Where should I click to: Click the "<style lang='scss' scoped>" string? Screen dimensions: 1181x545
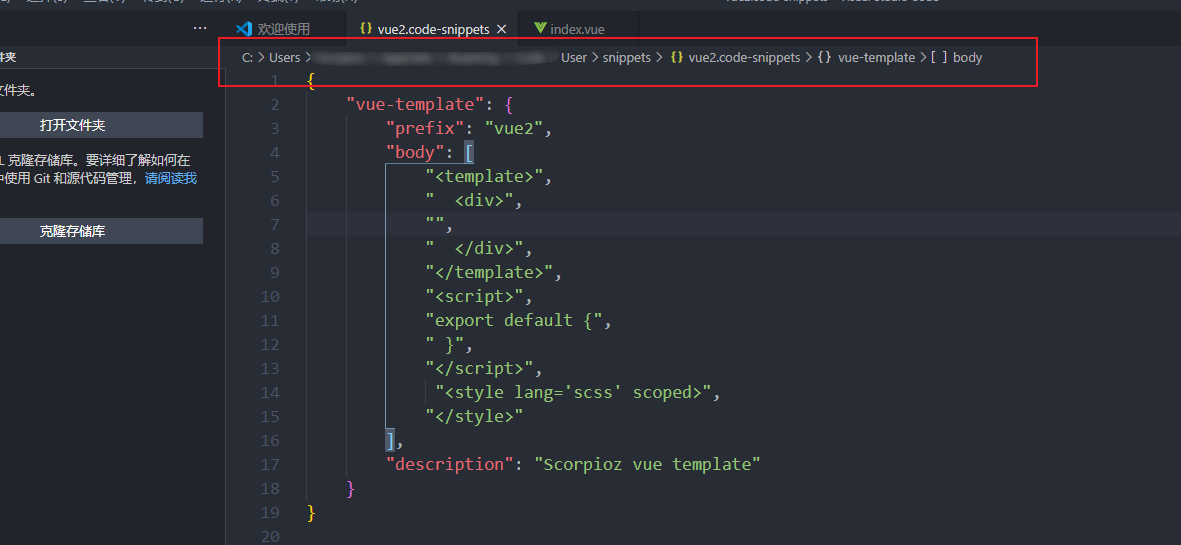pos(572,392)
